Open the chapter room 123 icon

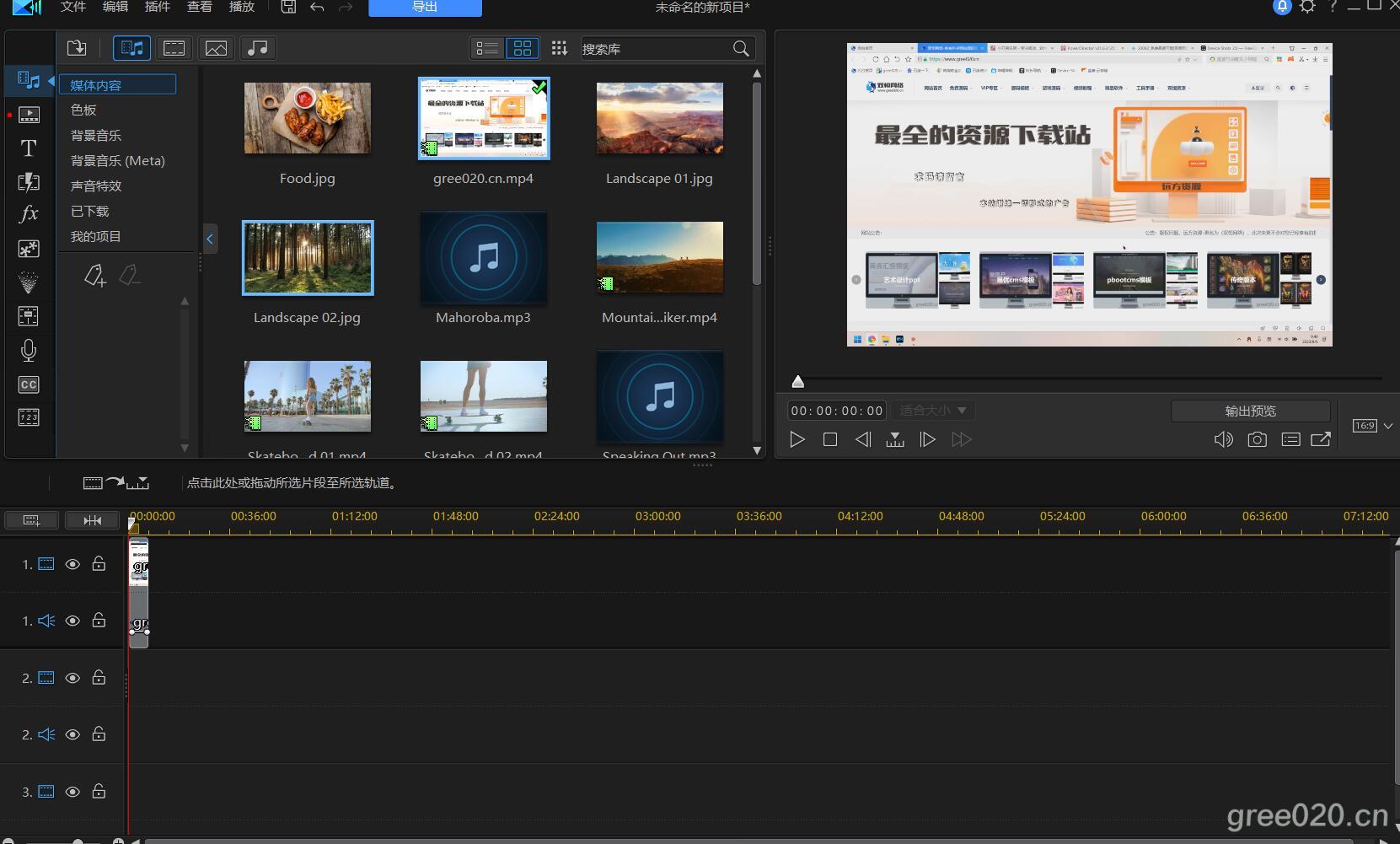[x=29, y=417]
